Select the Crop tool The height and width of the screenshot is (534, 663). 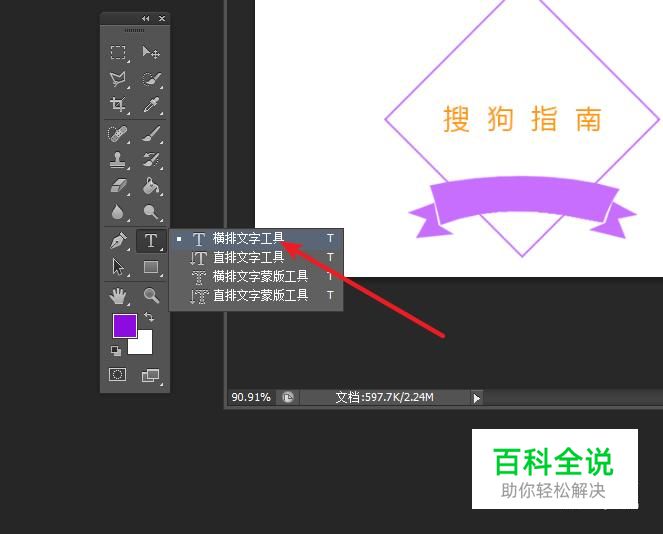point(118,104)
